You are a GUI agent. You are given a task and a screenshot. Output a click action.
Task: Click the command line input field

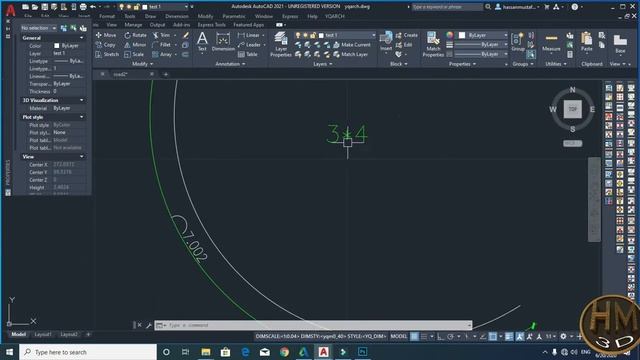(313, 325)
